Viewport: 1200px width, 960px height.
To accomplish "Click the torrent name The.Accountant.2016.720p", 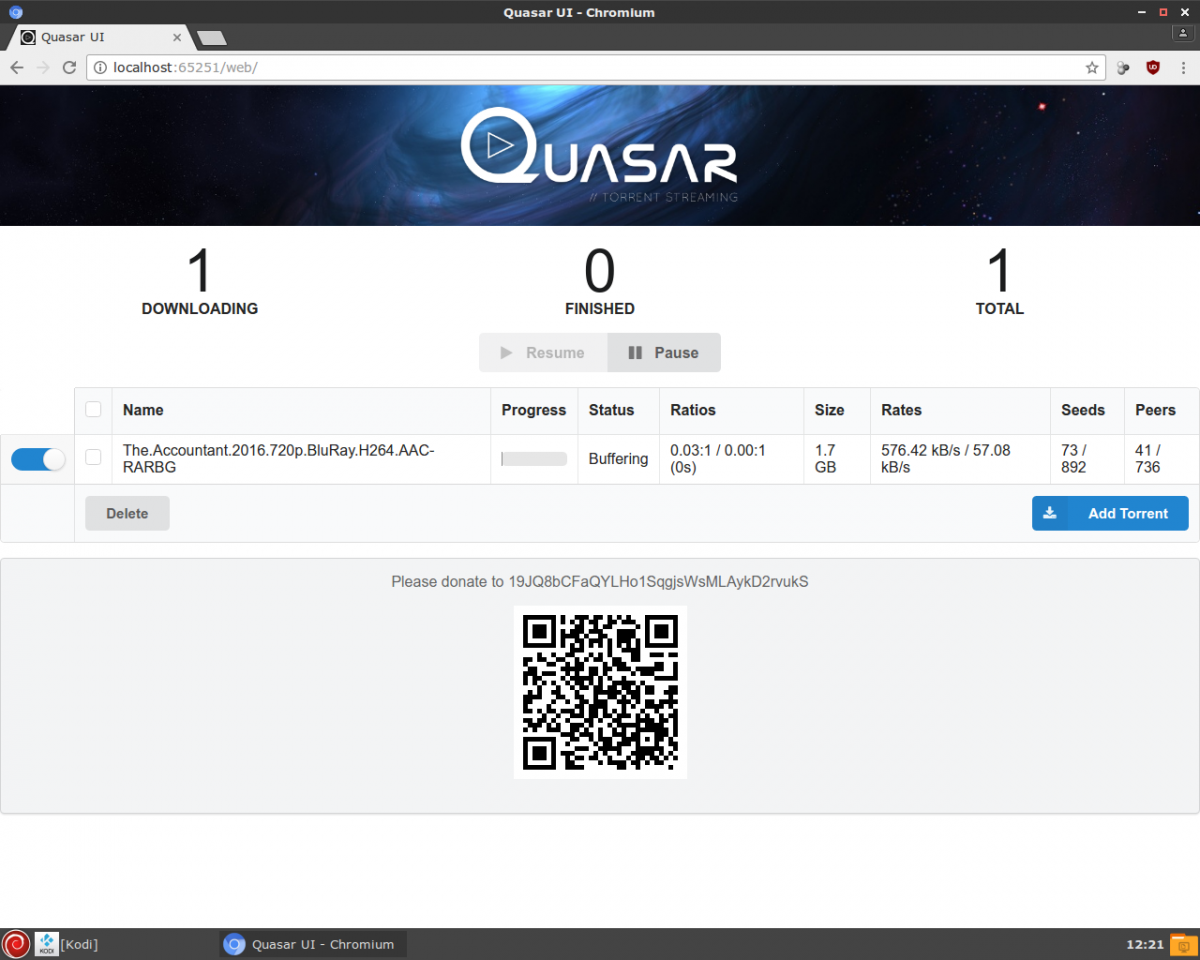I will point(279,459).
